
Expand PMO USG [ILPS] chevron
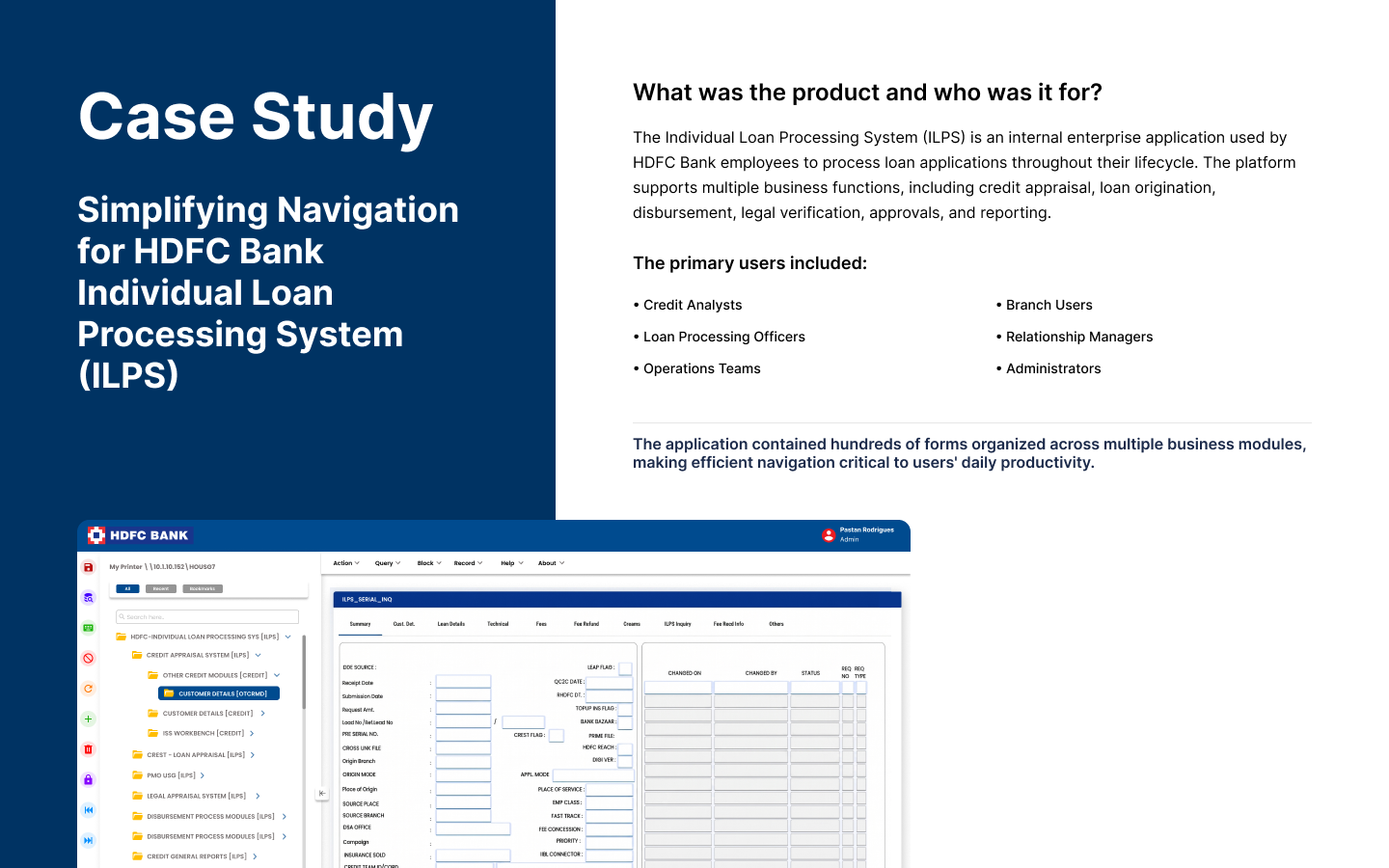[202, 775]
